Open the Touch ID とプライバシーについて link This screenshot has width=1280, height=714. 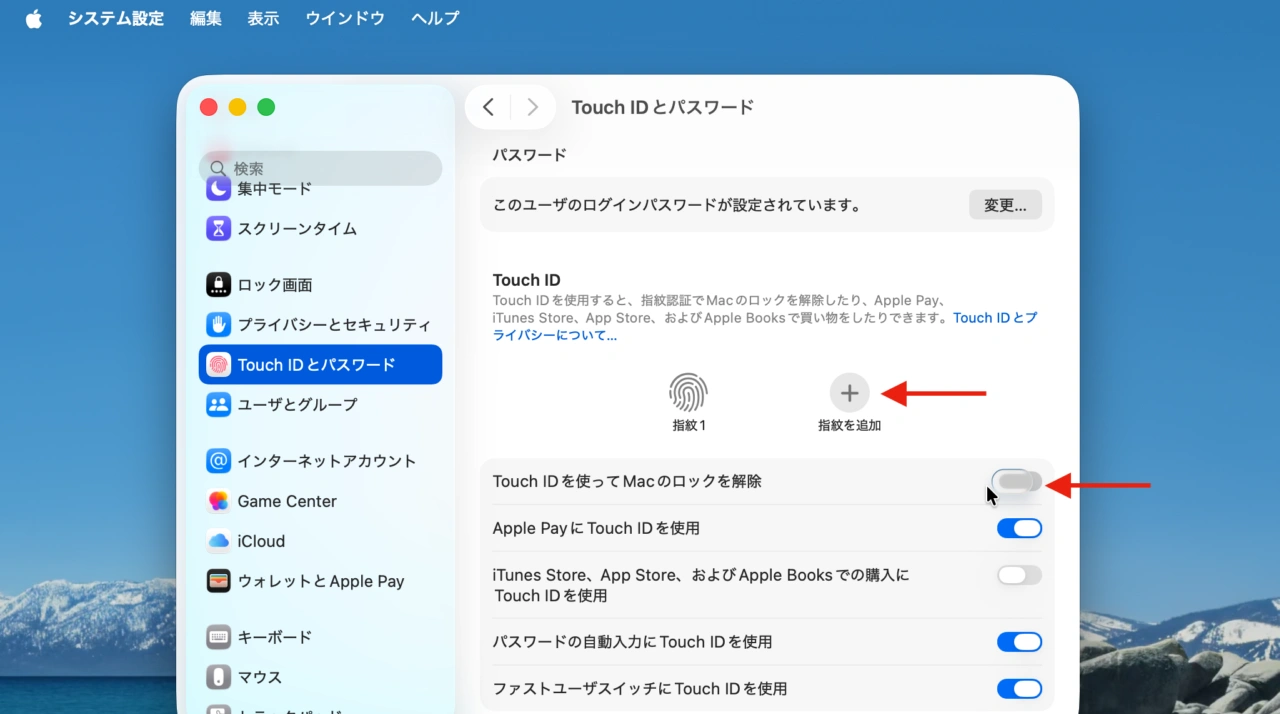tap(994, 317)
